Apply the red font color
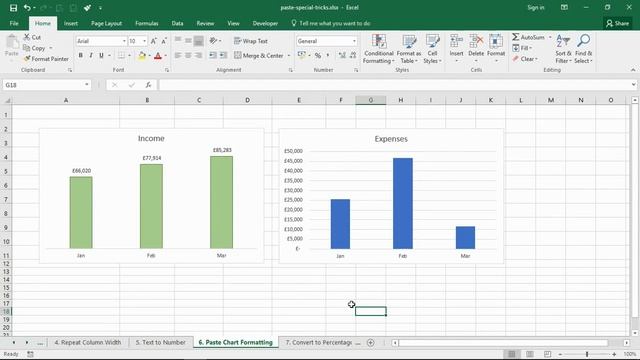640x360 pixels. point(158,56)
